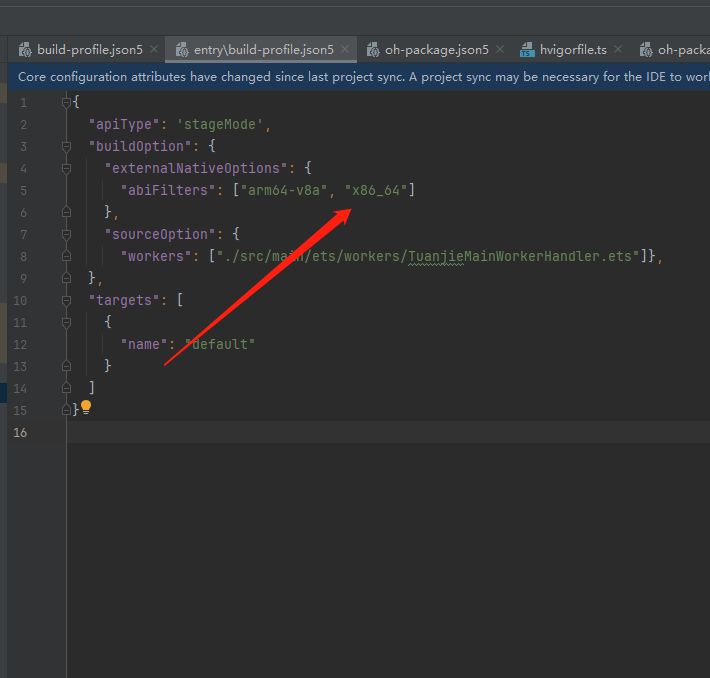The image size is (710, 678).
Task: Collapse the buildOption block on line 3
Action: (x=67, y=146)
